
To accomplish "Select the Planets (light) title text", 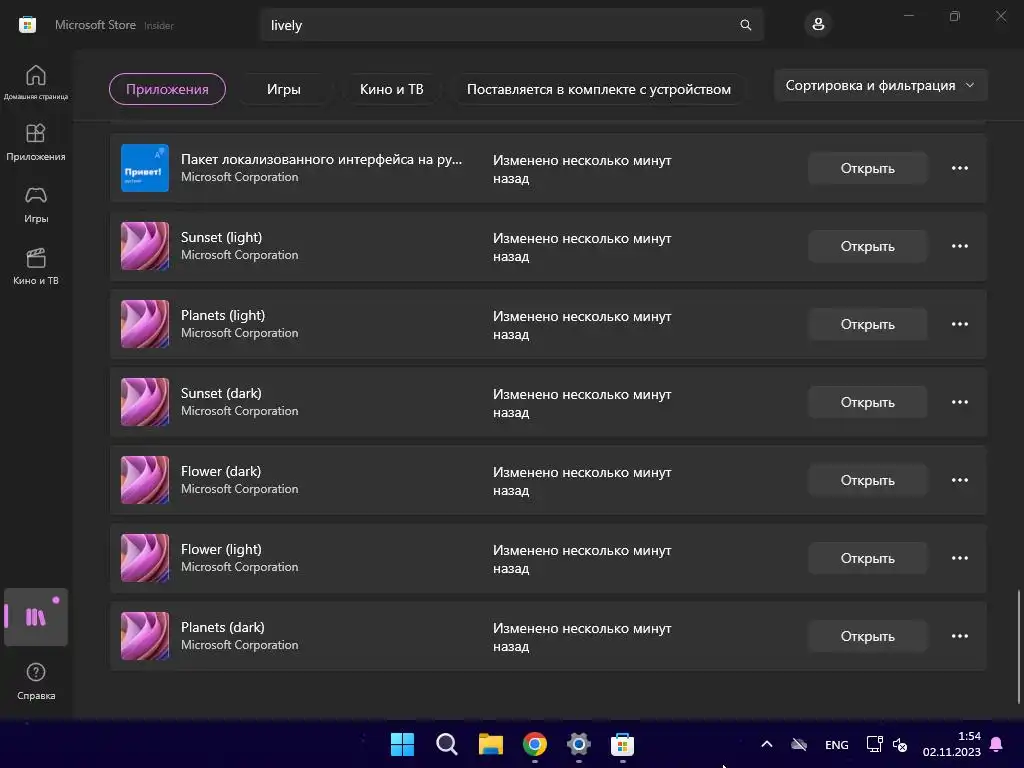I will [x=223, y=315].
